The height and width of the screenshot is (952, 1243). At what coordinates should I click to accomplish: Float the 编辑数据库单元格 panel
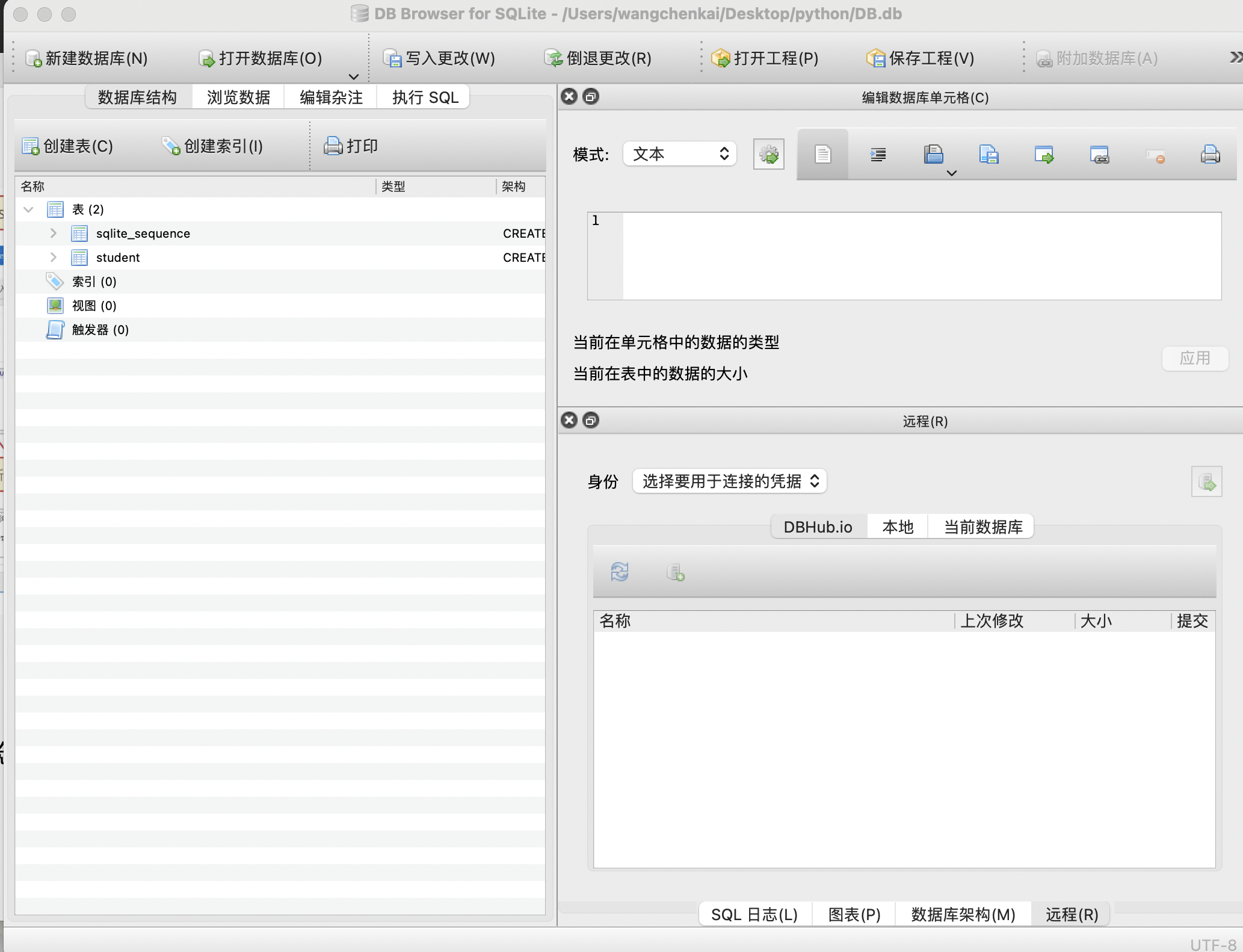591,97
